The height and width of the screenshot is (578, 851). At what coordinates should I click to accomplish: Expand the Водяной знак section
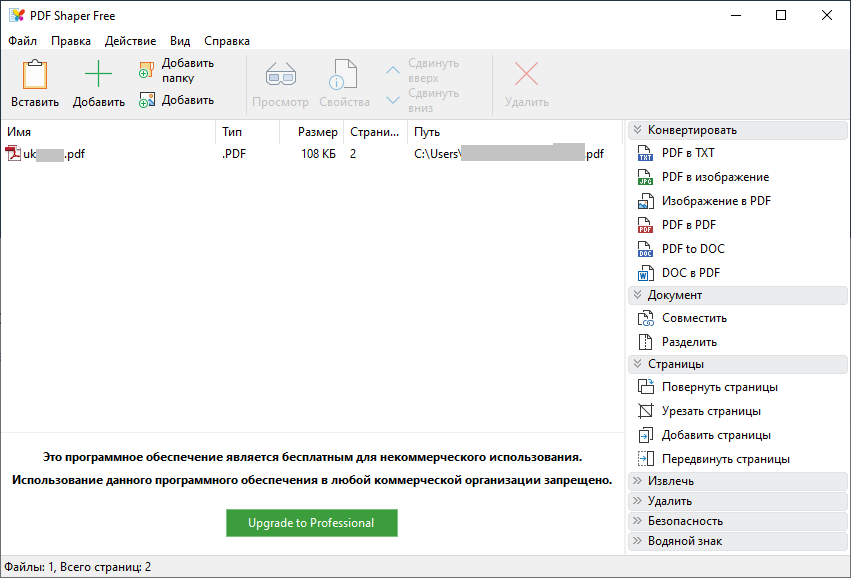[637, 541]
